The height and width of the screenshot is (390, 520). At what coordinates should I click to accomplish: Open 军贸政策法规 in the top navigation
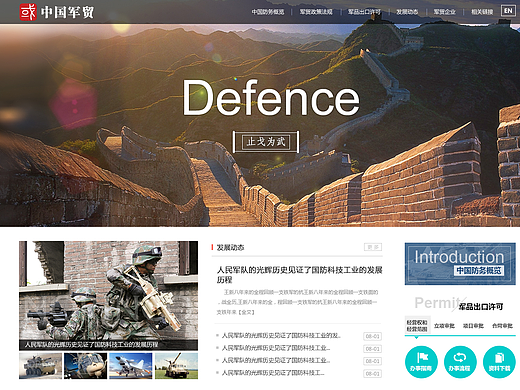pyautogui.click(x=316, y=12)
